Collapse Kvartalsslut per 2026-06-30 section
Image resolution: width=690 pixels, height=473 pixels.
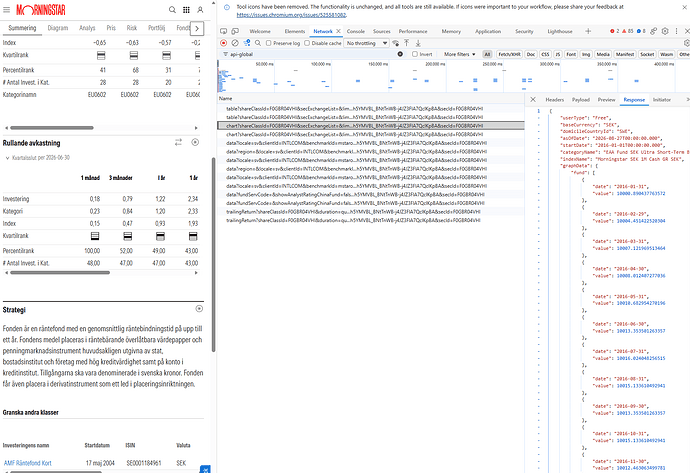(7, 158)
